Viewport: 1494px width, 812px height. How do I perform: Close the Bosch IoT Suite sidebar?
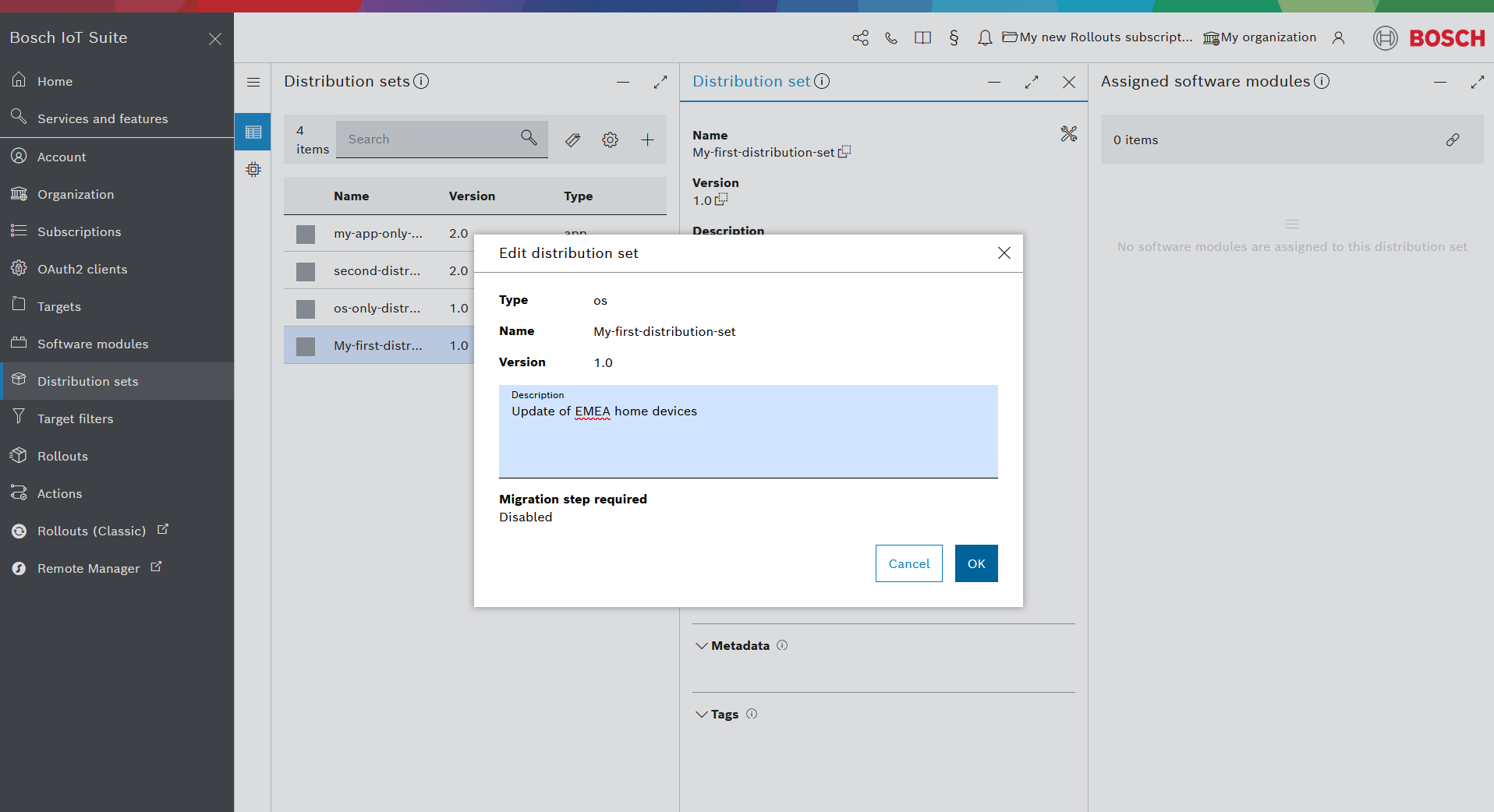pos(215,38)
